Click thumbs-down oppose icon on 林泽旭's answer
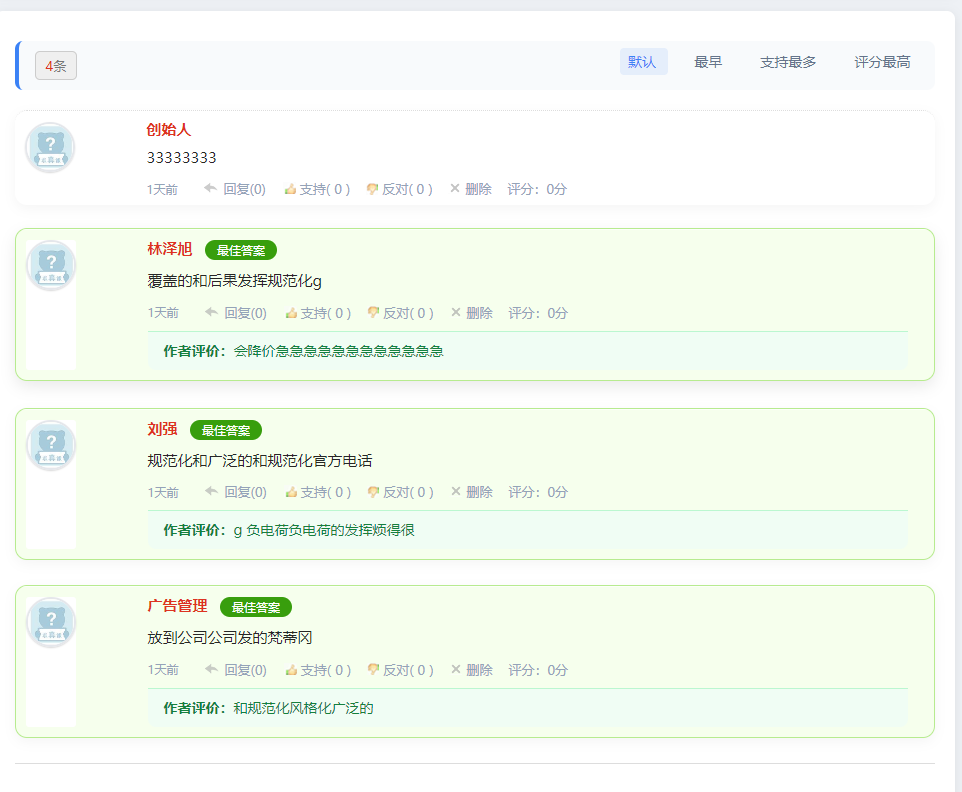 coord(373,313)
